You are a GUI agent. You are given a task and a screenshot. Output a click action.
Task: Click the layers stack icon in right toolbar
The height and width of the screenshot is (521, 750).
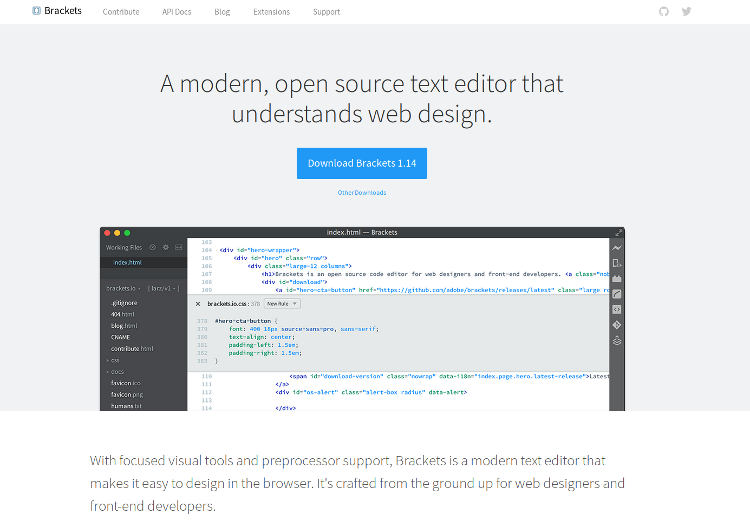617,341
